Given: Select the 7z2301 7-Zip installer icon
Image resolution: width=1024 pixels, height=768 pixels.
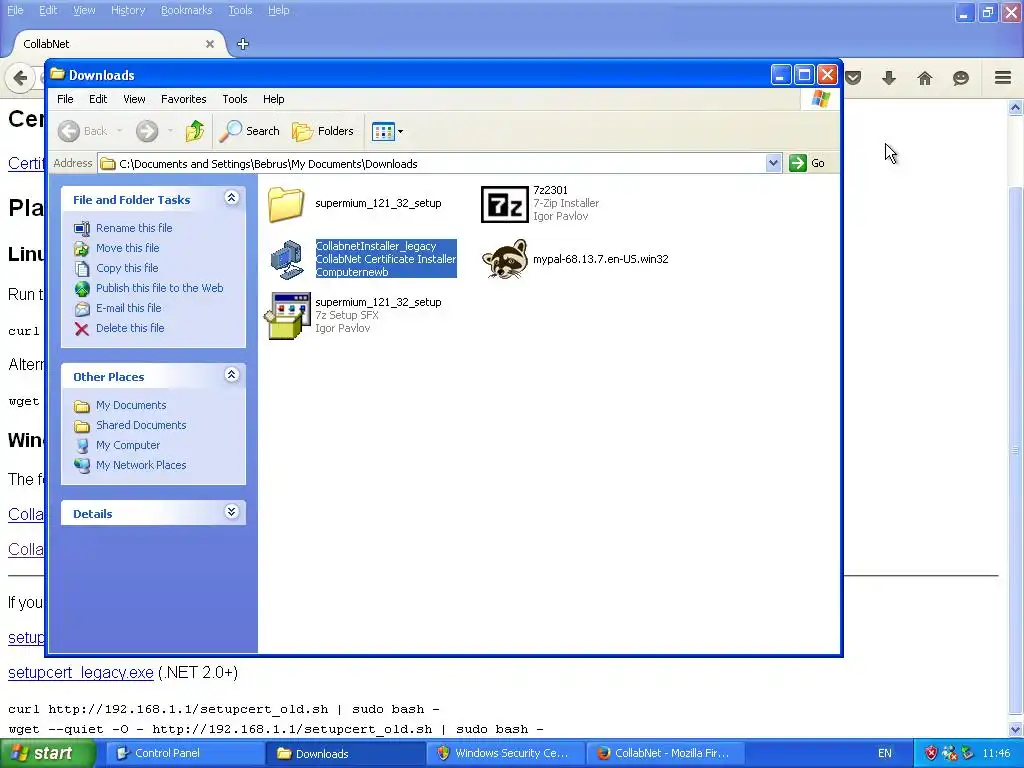Looking at the screenshot, I should [504, 204].
